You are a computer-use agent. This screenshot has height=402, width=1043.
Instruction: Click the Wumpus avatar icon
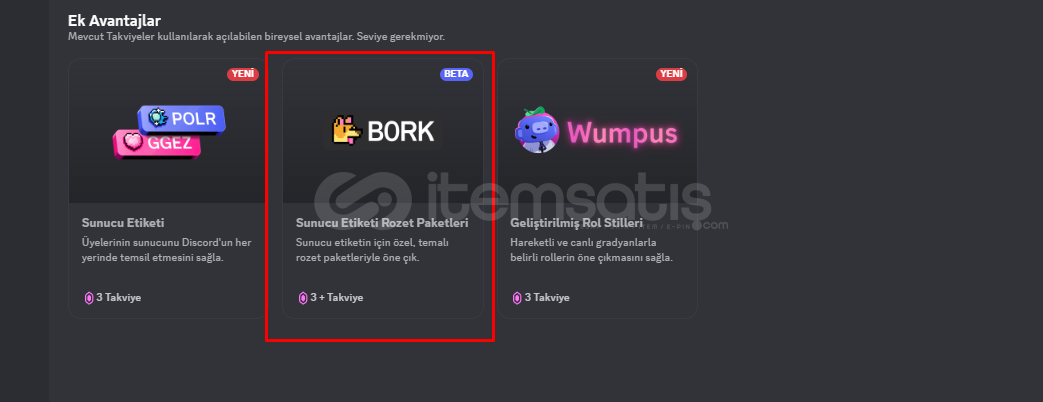click(x=537, y=129)
